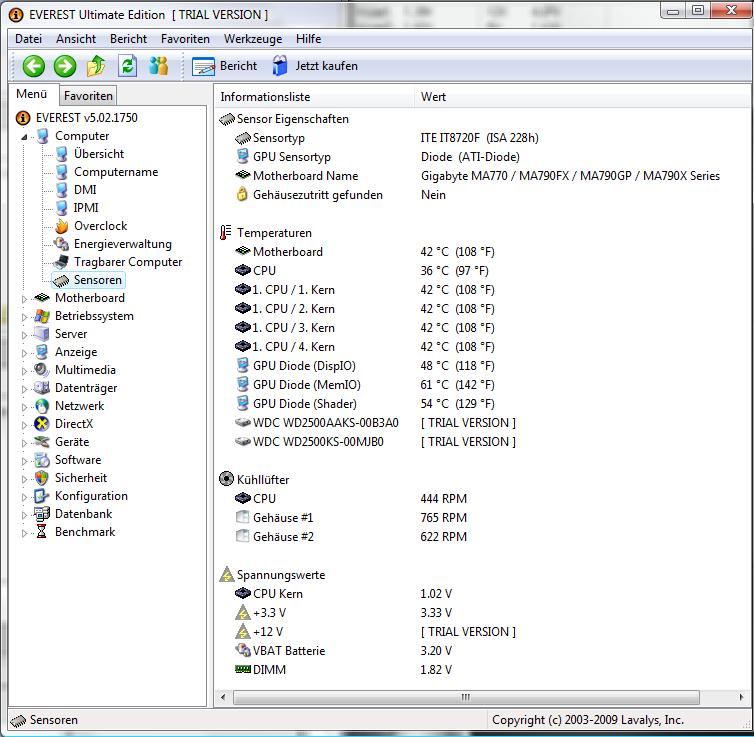Image resolution: width=754 pixels, height=737 pixels.
Task: Click the DirectX yellow X icon
Action: click(42, 424)
